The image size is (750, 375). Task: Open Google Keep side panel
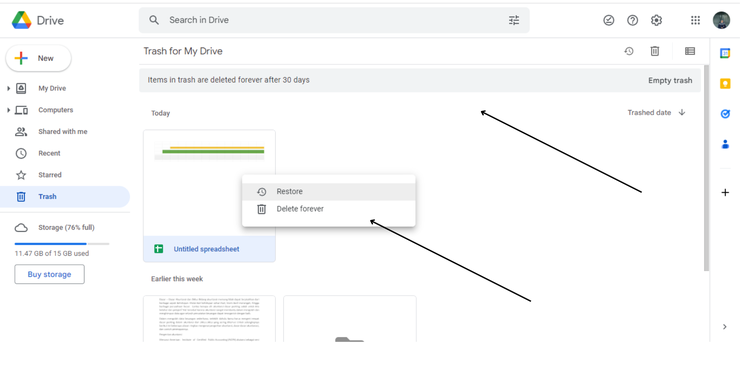[x=725, y=84]
